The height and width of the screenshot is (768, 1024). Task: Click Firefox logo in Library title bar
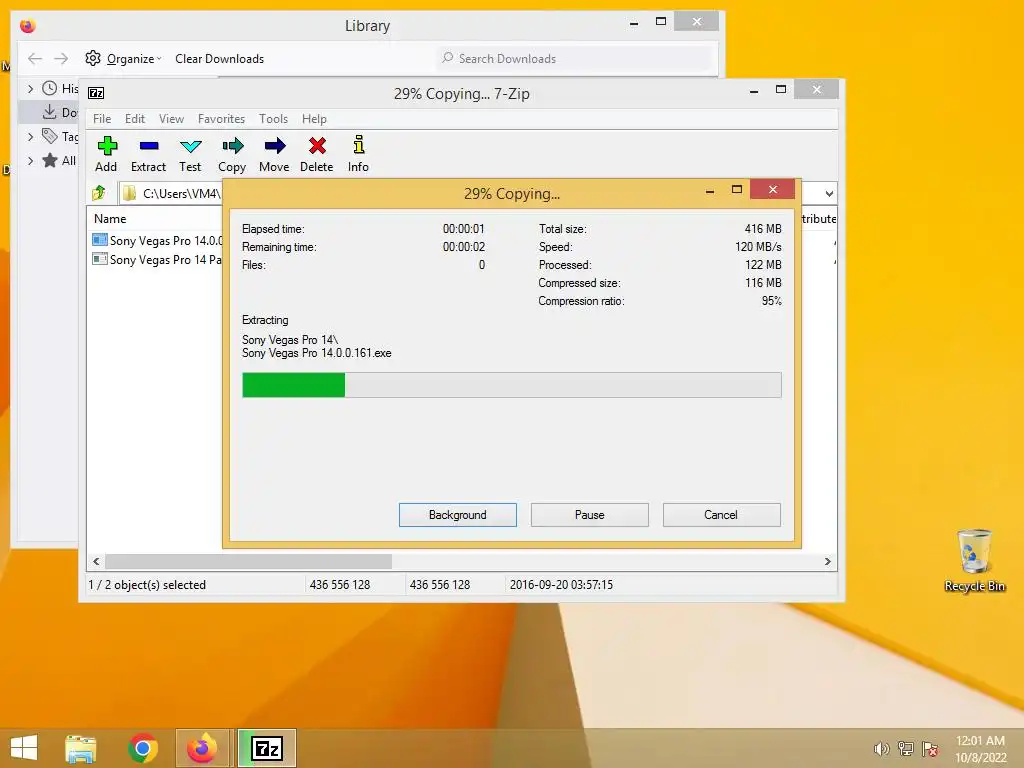point(27,25)
